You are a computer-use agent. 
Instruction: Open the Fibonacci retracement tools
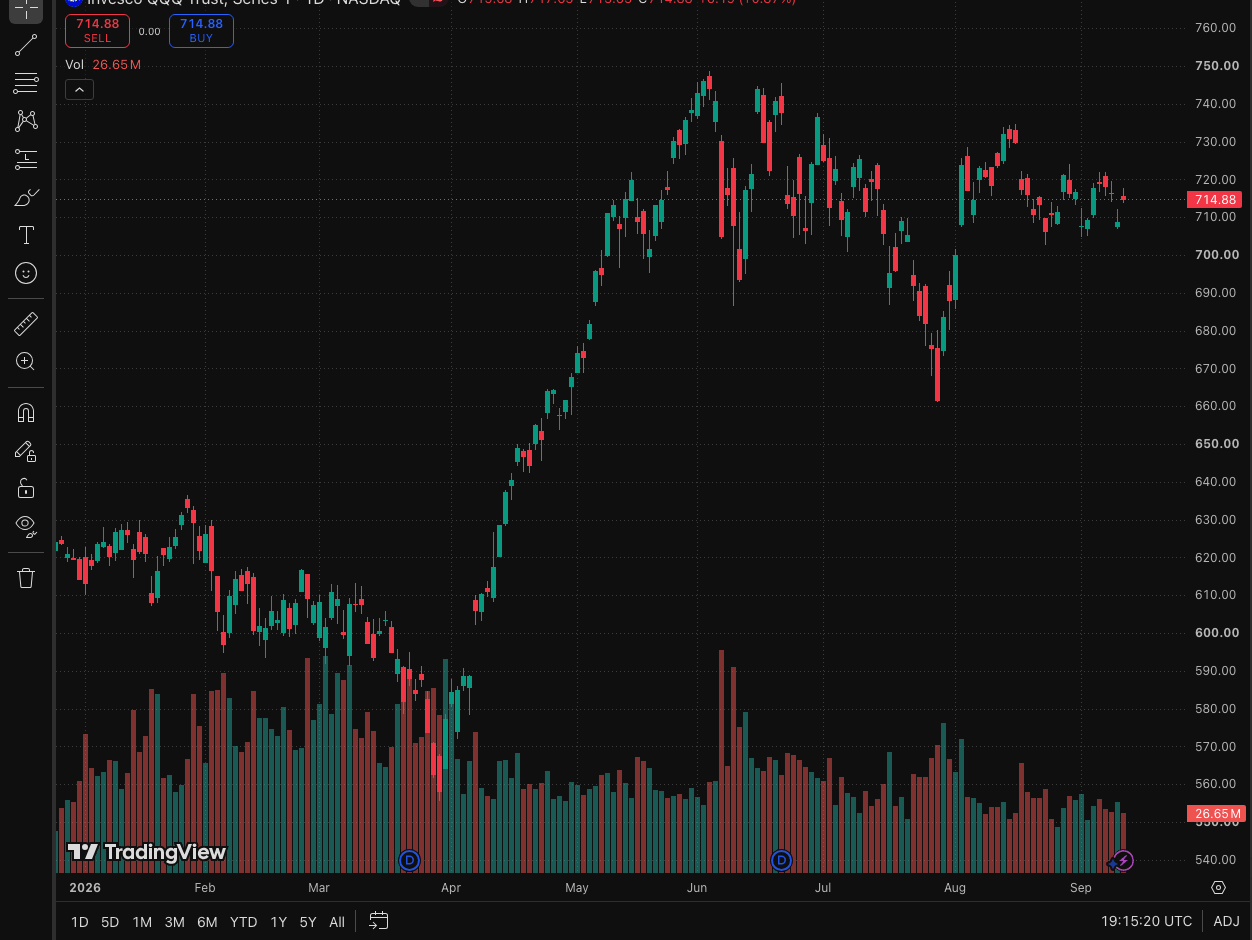(26, 83)
